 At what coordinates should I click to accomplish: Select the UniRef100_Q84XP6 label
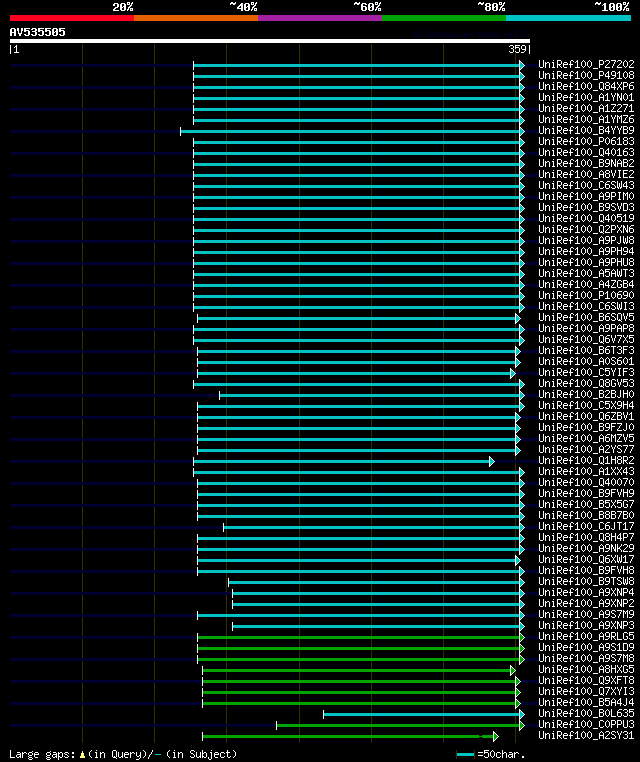pos(586,86)
